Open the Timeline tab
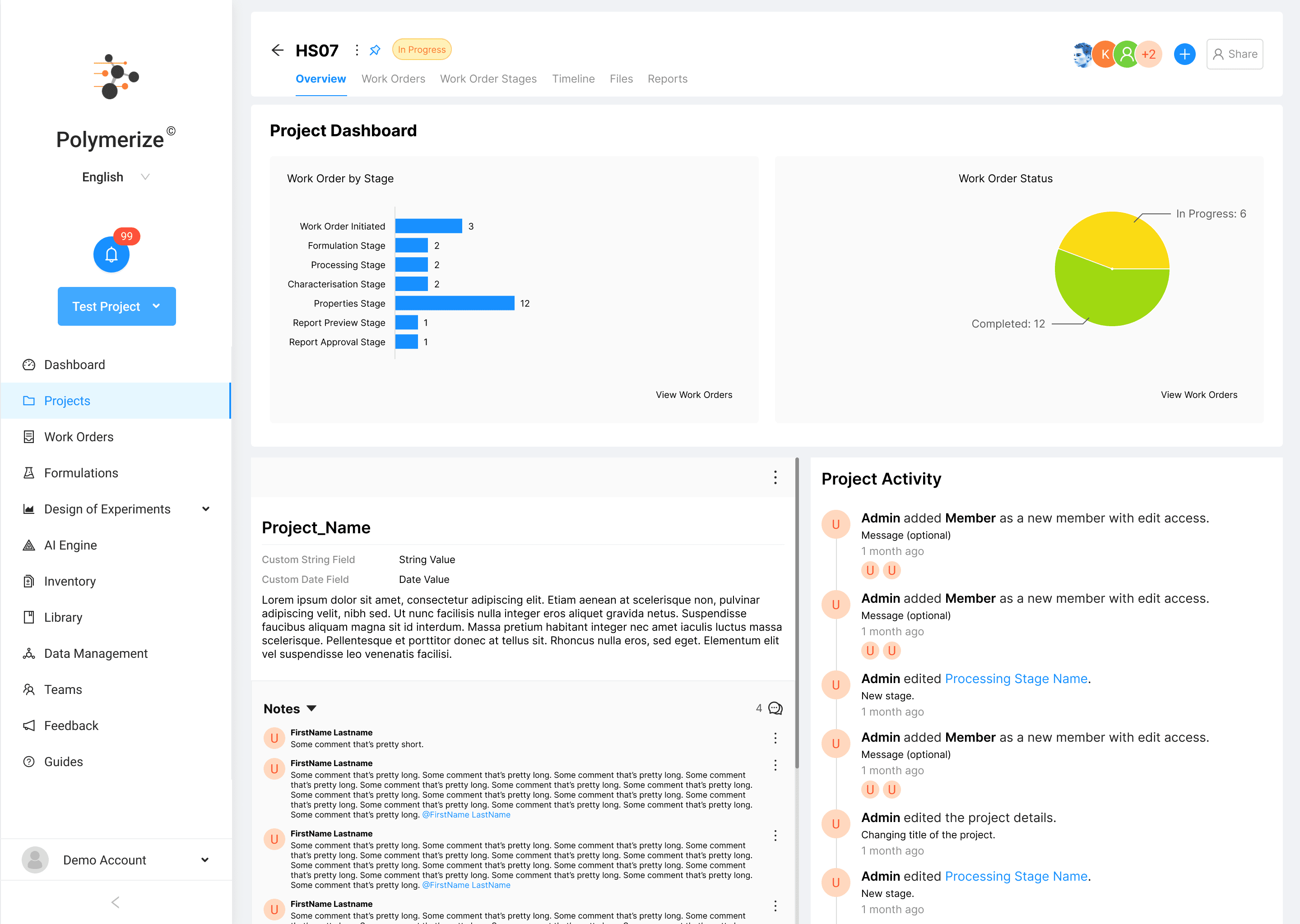Screen dimensions: 1300x924 click(x=573, y=79)
